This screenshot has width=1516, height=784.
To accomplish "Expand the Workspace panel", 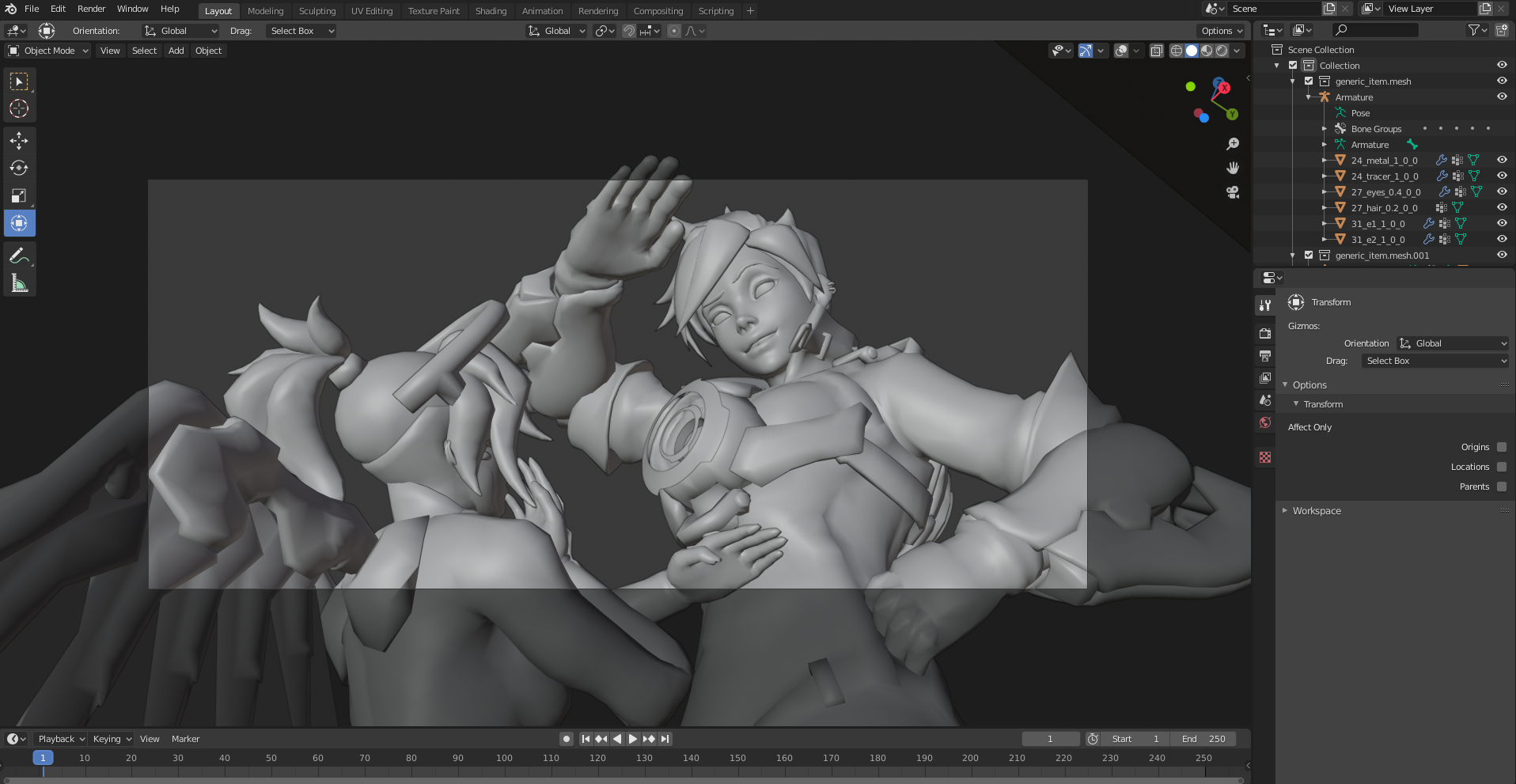I will [x=1317, y=511].
